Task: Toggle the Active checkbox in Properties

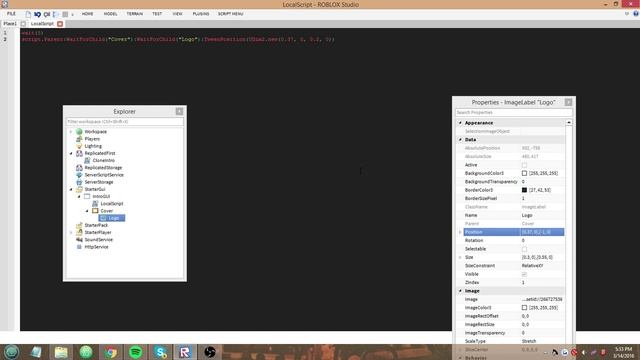Action: point(524,165)
